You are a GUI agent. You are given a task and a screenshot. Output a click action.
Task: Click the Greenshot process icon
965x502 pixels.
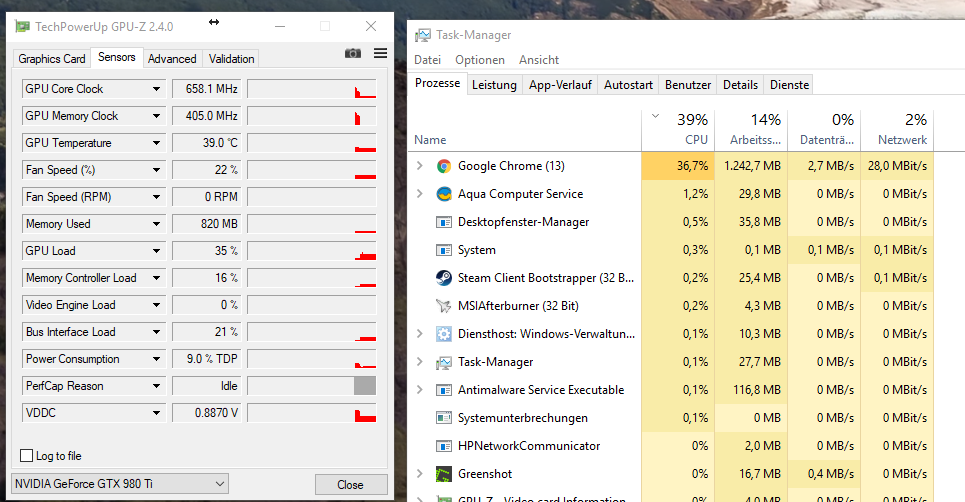[444, 474]
